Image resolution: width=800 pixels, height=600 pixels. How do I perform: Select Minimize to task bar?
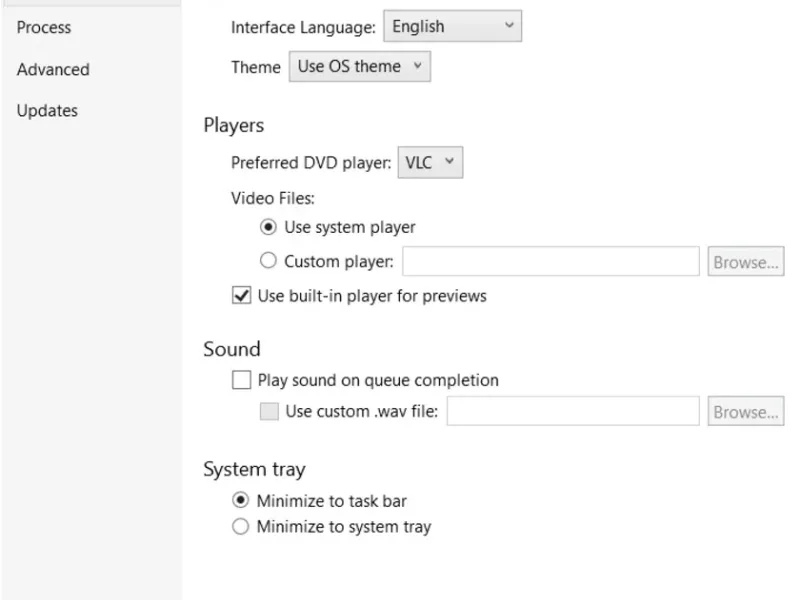point(240,501)
